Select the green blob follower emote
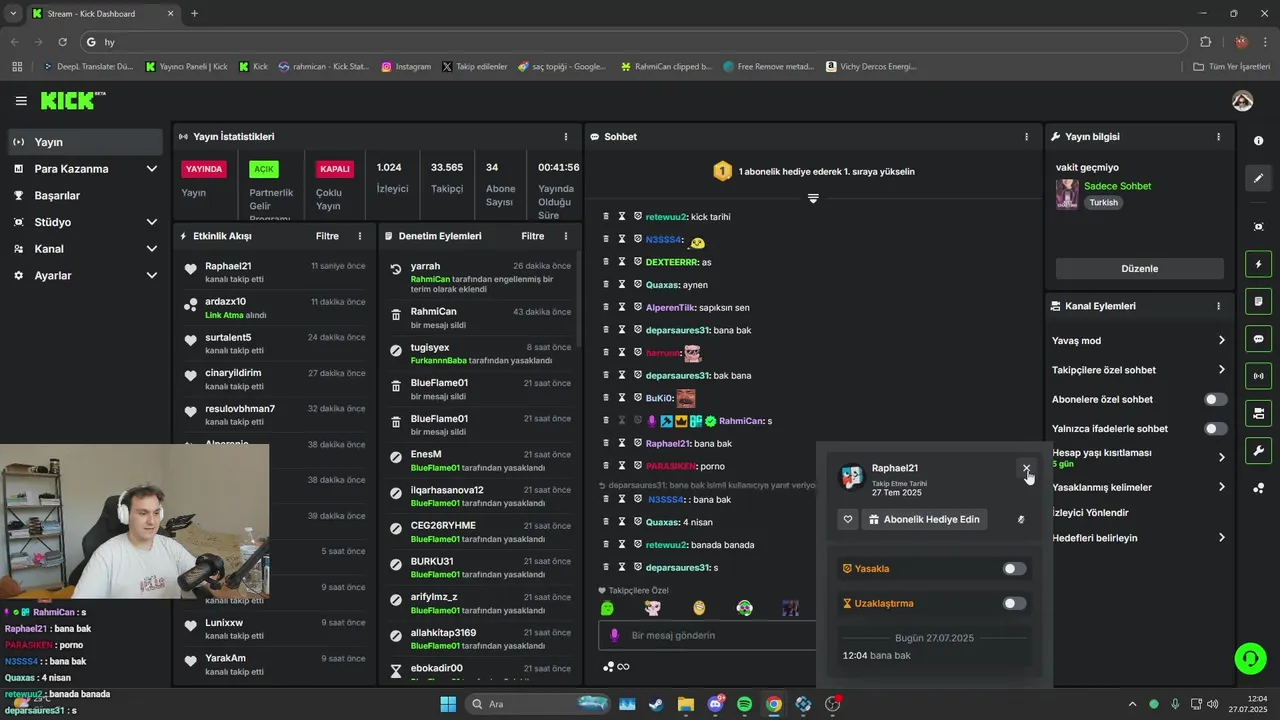 pyautogui.click(x=607, y=608)
